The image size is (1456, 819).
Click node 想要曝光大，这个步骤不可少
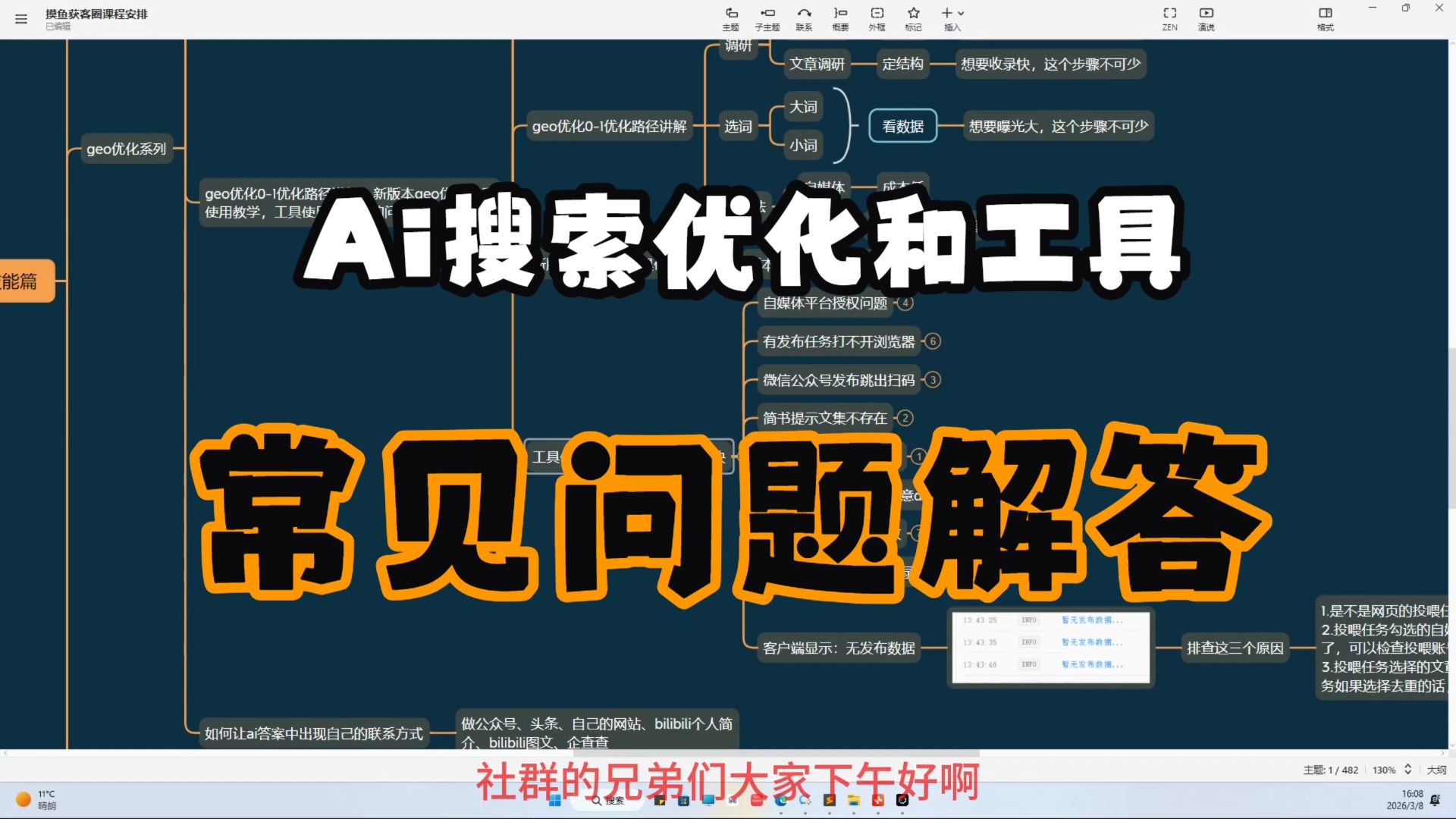coord(1059,126)
